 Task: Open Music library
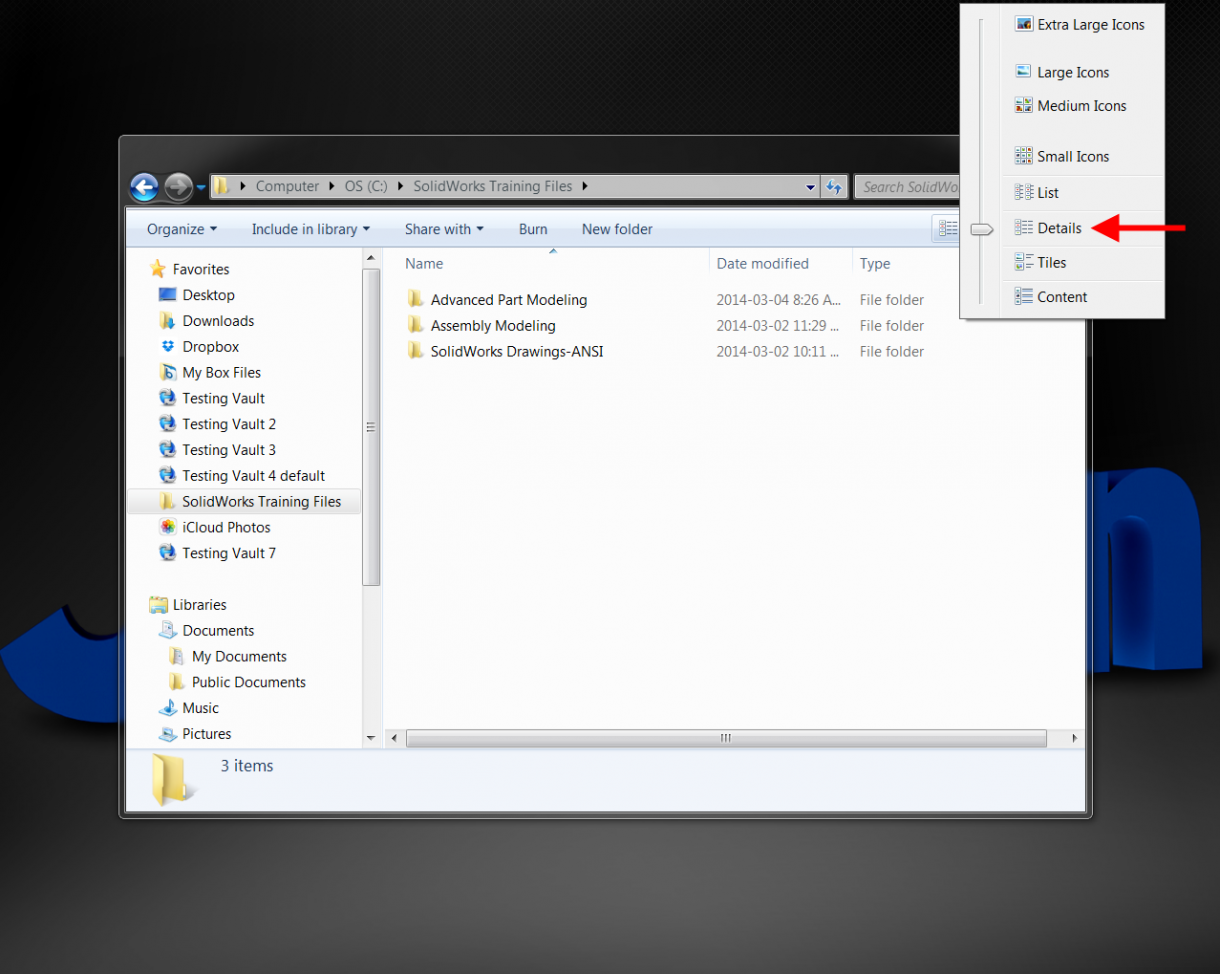[200, 708]
